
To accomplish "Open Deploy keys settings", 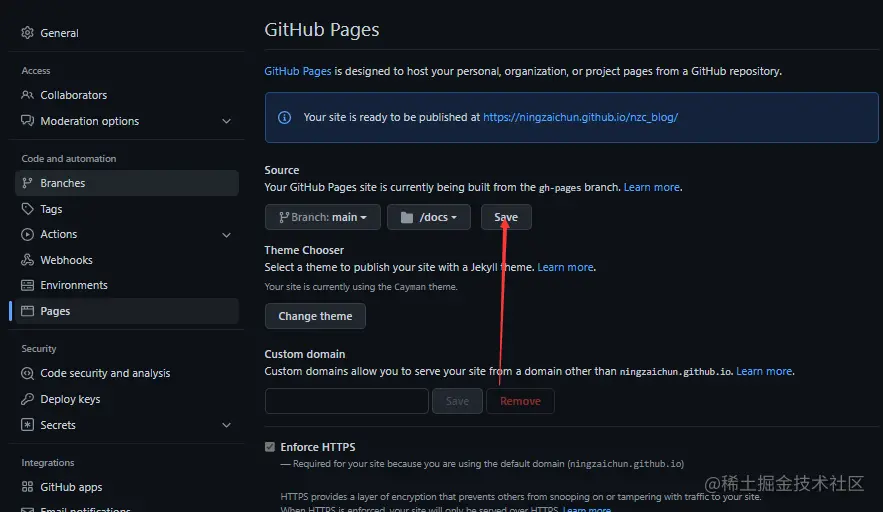I will 127,399.
